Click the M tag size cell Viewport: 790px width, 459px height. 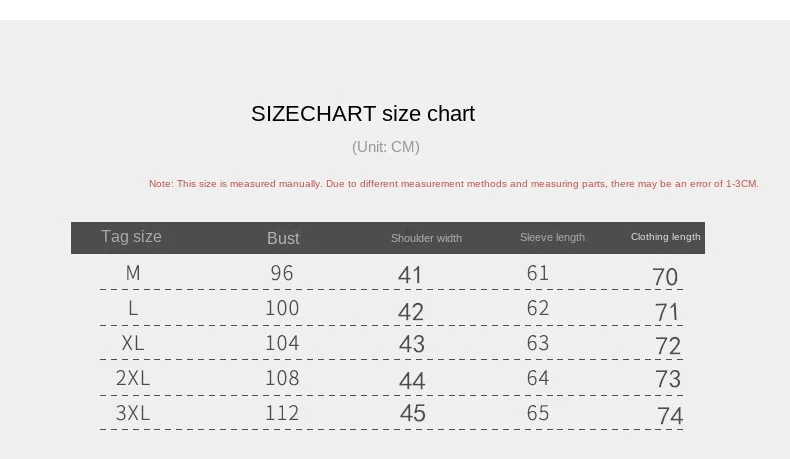point(133,273)
